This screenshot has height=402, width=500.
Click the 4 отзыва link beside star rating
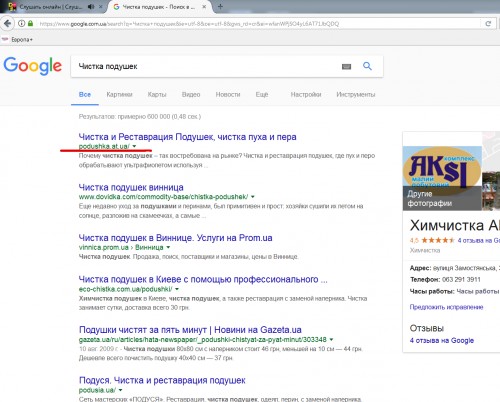coord(478,240)
